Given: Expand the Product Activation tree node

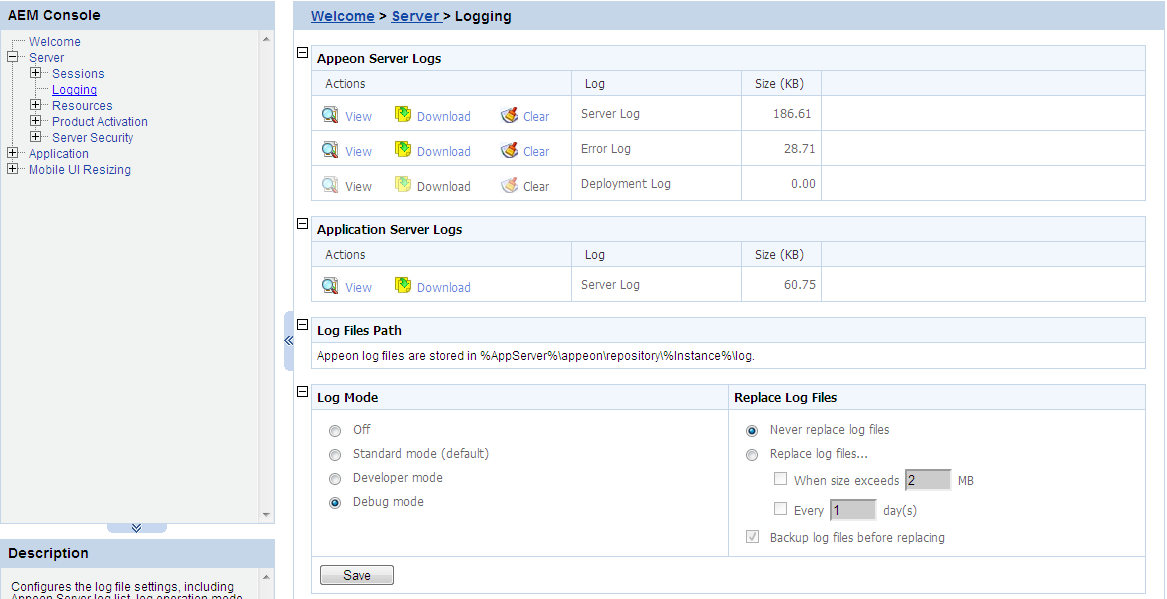Looking at the screenshot, I should [35, 121].
